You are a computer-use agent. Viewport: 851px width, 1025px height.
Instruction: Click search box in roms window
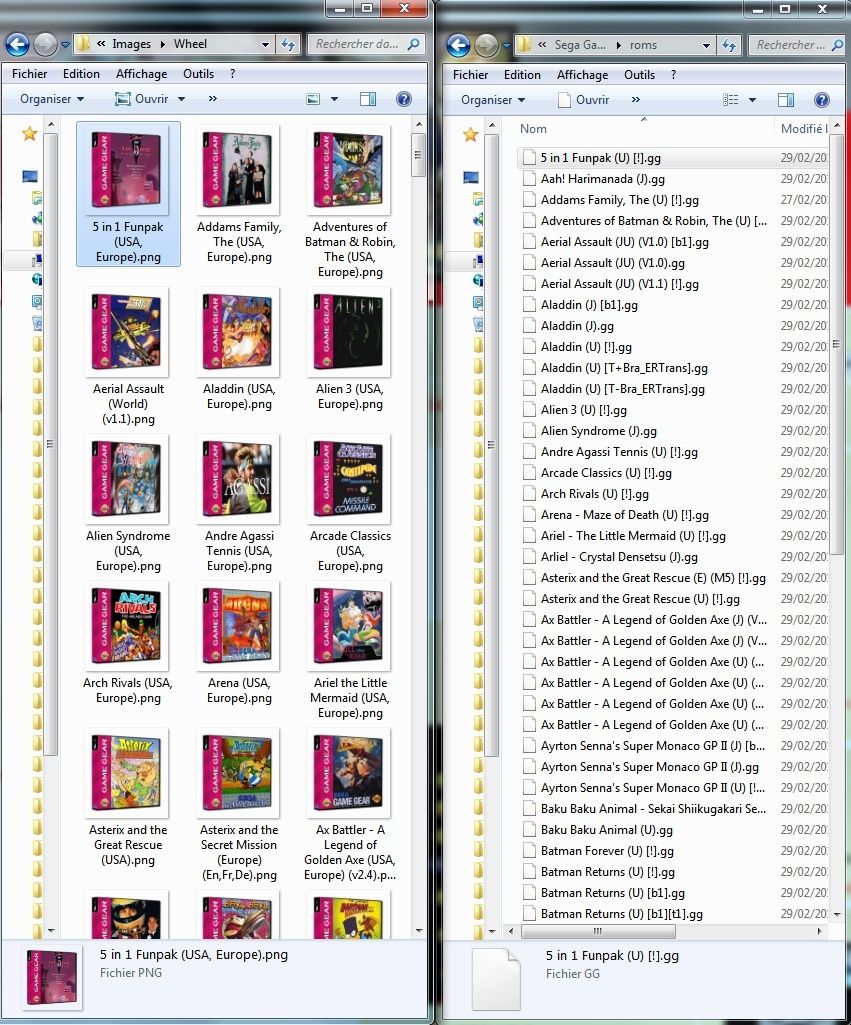click(797, 44)
